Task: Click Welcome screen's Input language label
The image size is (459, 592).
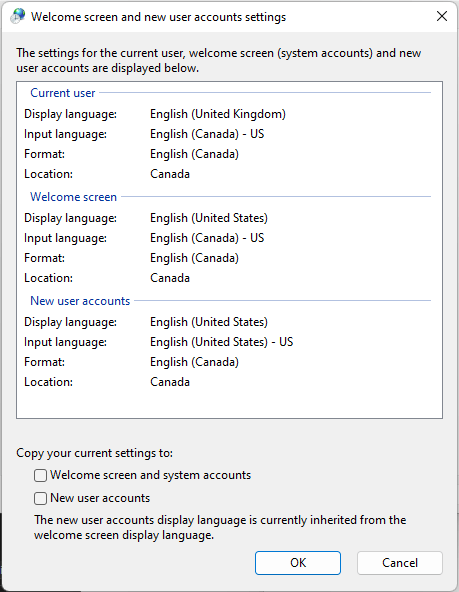Action: pos(66,238)
